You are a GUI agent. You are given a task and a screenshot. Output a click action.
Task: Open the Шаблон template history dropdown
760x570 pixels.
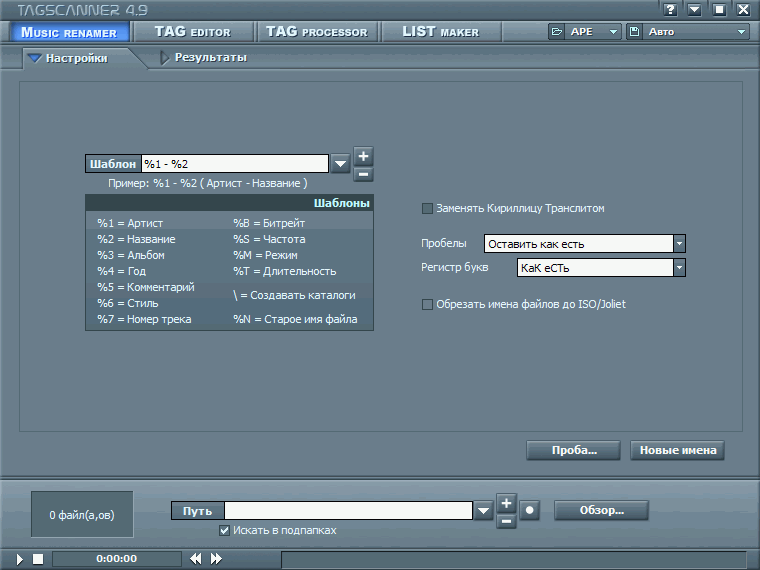(x=340, y=164)
